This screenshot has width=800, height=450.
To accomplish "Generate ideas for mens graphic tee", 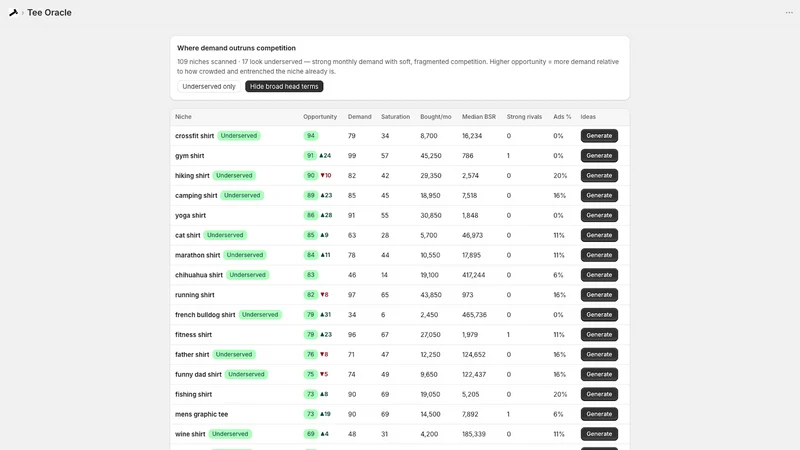I will point(599,414).
